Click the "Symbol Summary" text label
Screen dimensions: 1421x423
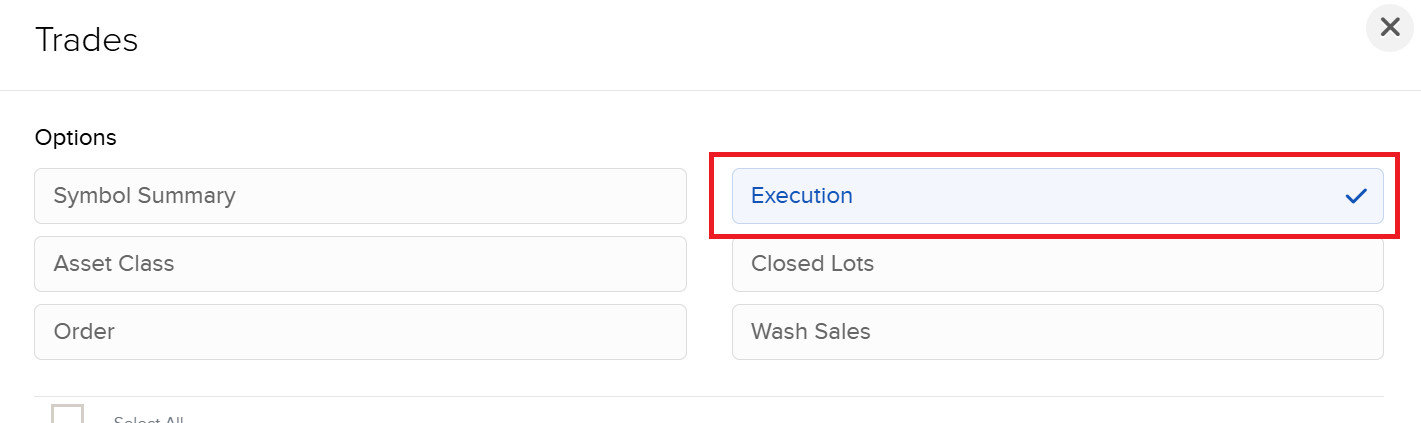pos(144,196)
